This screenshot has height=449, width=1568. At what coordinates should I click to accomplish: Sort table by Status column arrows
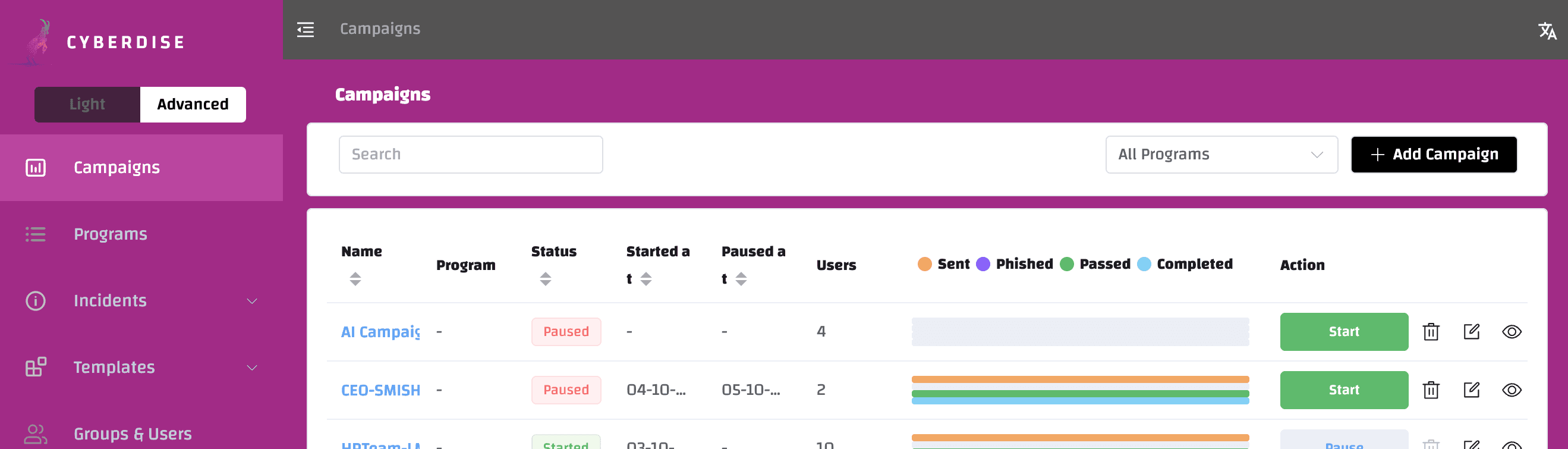pyautogui.click(x=546, y=279)
